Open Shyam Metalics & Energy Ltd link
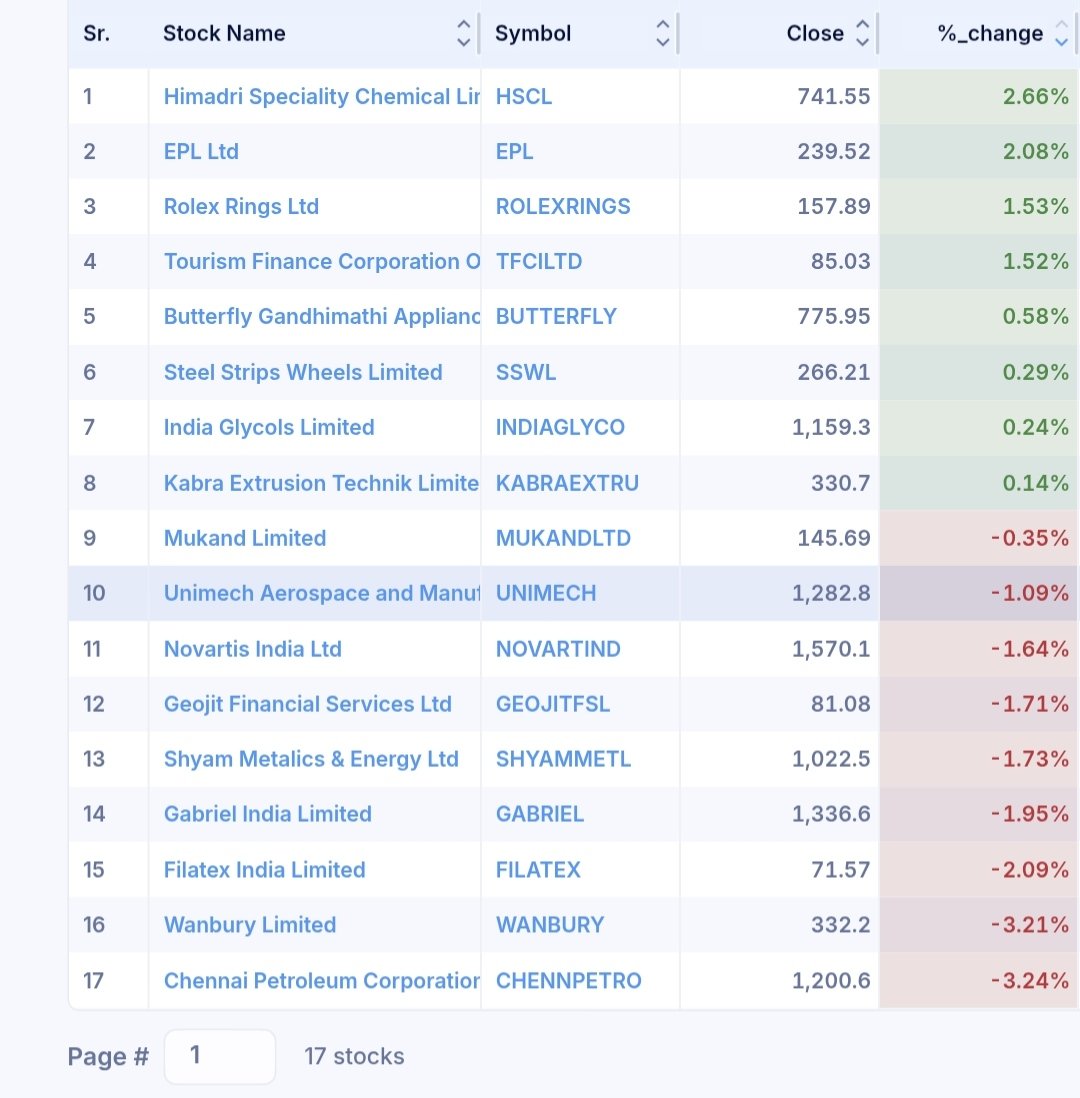The height and width of the screenshot is (1098, 1080). coord(311,759)
